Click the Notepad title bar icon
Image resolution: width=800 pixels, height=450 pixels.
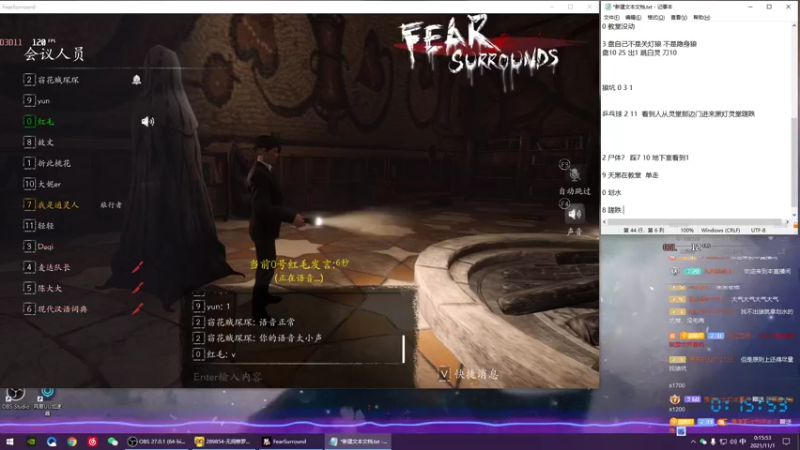[608, 7]
